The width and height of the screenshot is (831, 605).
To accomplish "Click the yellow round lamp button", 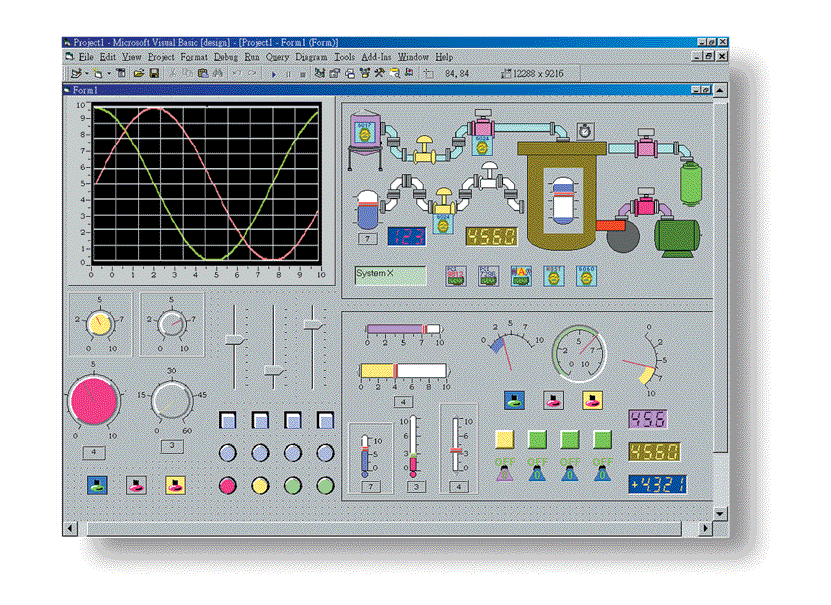I will tap(260, 485).
